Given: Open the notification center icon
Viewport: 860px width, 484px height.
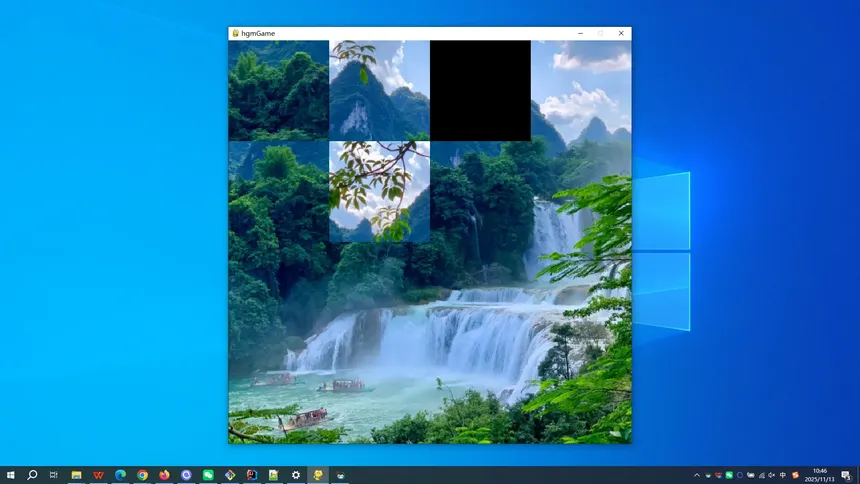Looking at the screenshot, I should (x=846, y=475).
